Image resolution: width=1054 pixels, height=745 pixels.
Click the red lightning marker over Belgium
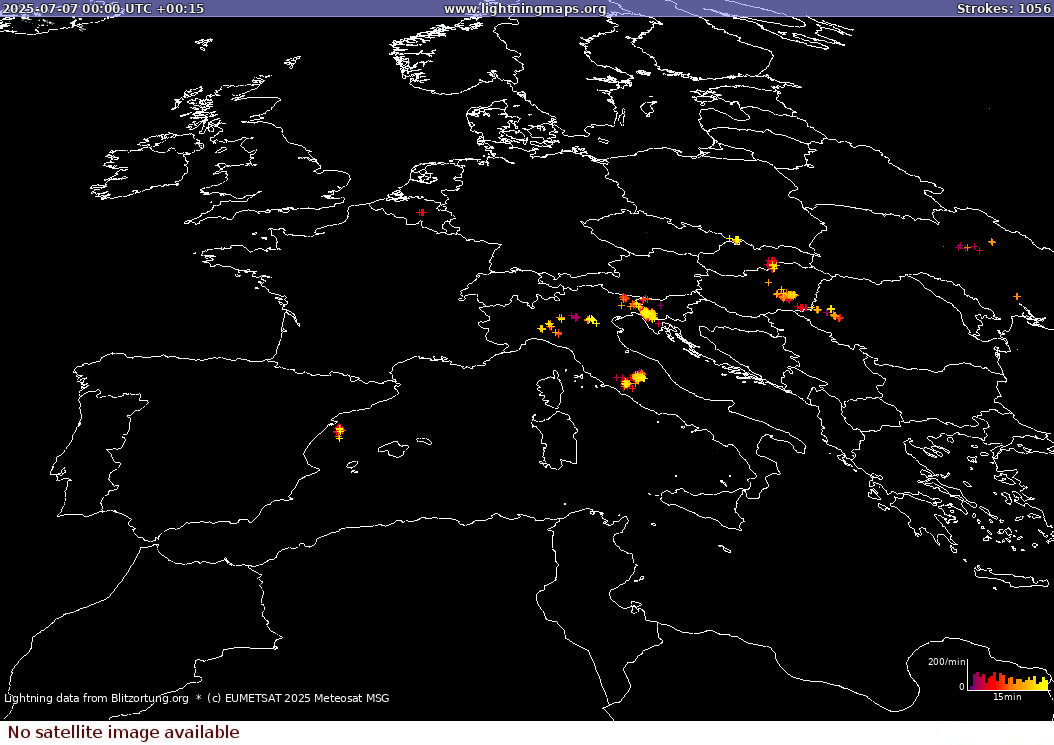coord(421,212)
